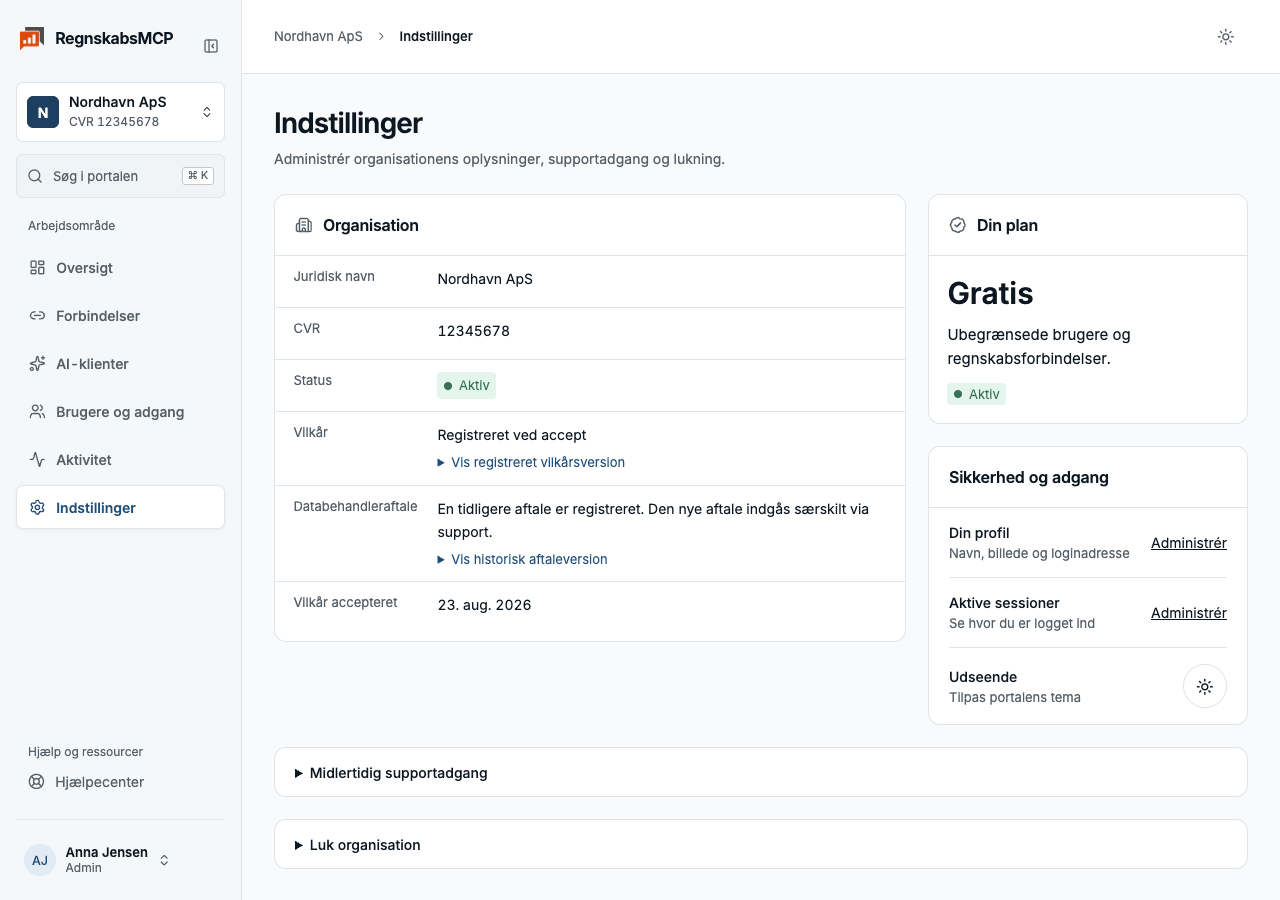Image resolution: width=1280 pixels, height=900 pixels.
Task: Open Forbindelser from the sidebar
Action: tap(120, 316)
